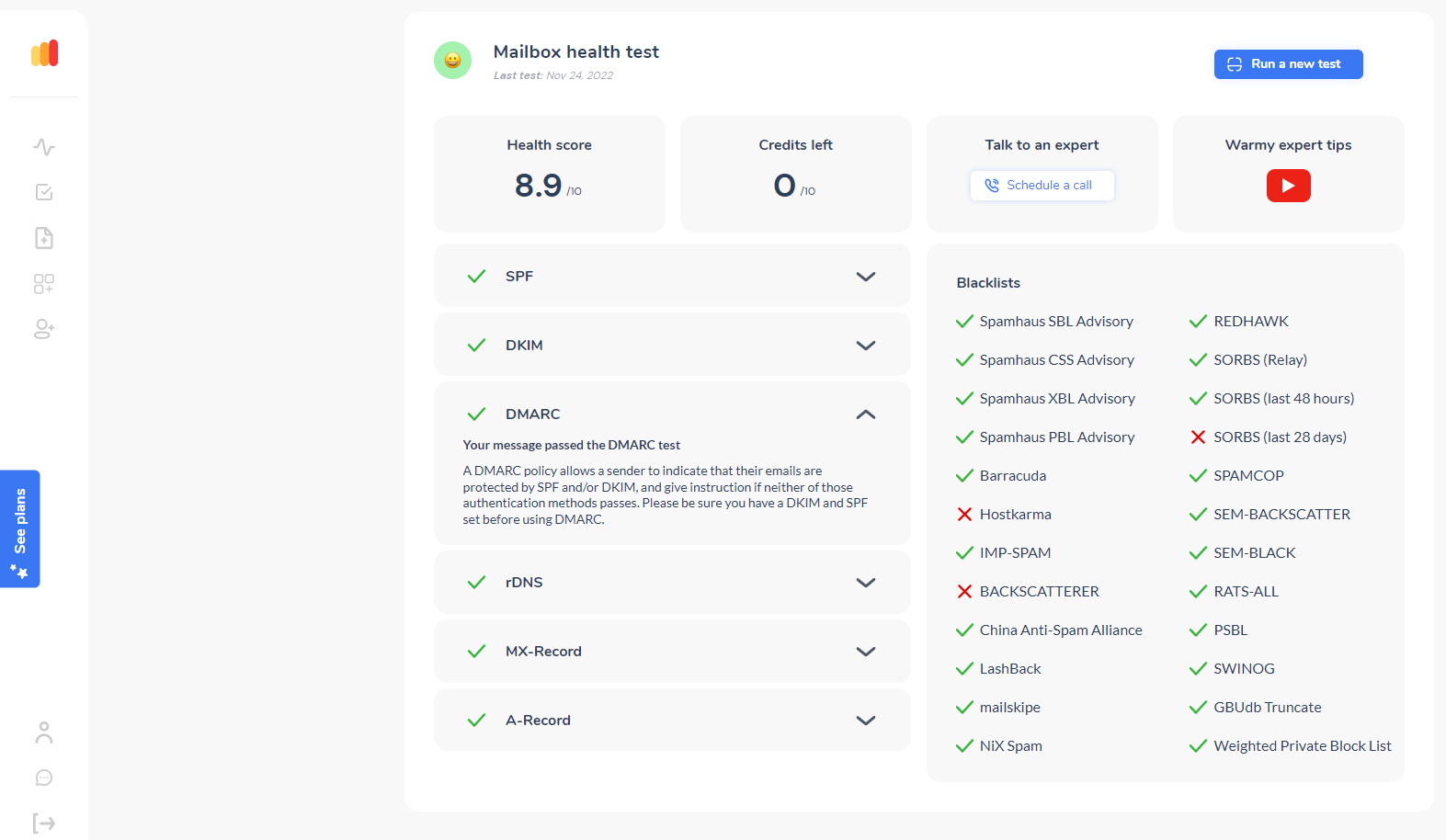Image resolution: width=1446 pixels, height=840 pixels.
Task: Open the add user sidebar icon
Action: pyautogui.click(x=44, y=329)
